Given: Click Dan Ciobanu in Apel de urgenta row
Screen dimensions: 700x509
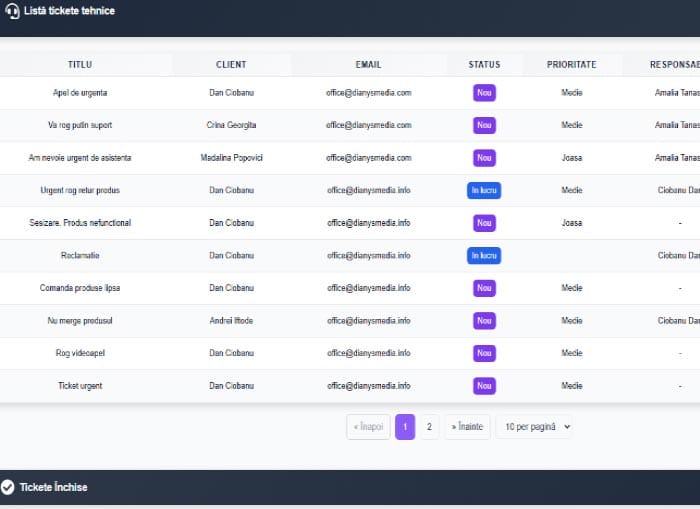Looking at the screenshot, I should point(231,93).
